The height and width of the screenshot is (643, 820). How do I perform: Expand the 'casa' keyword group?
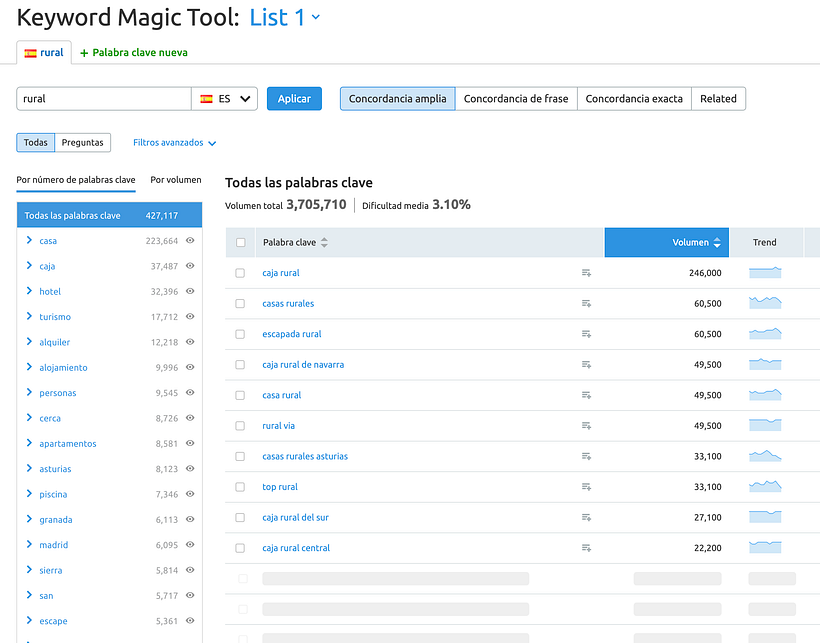tap(29, 240)
